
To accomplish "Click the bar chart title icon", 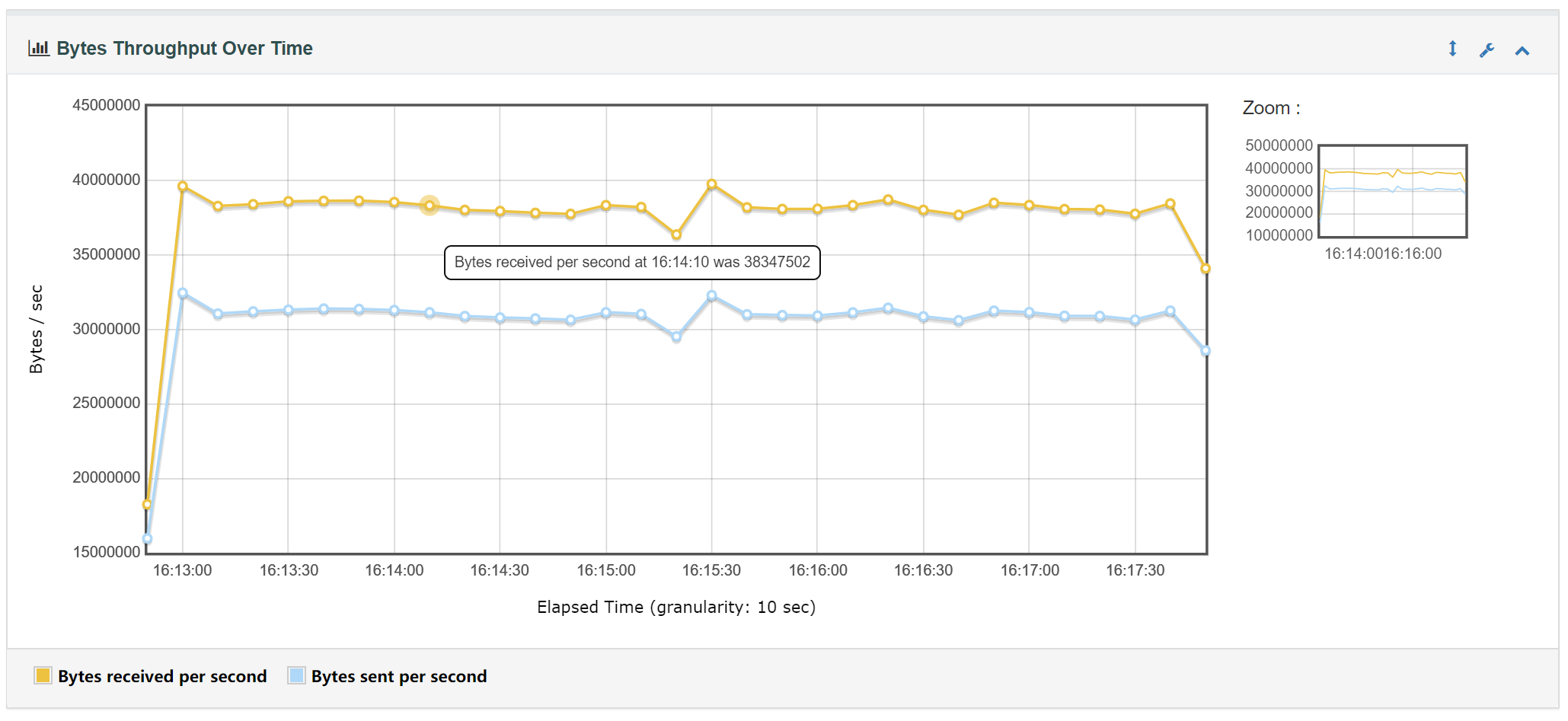I will [x=39, y=49].
